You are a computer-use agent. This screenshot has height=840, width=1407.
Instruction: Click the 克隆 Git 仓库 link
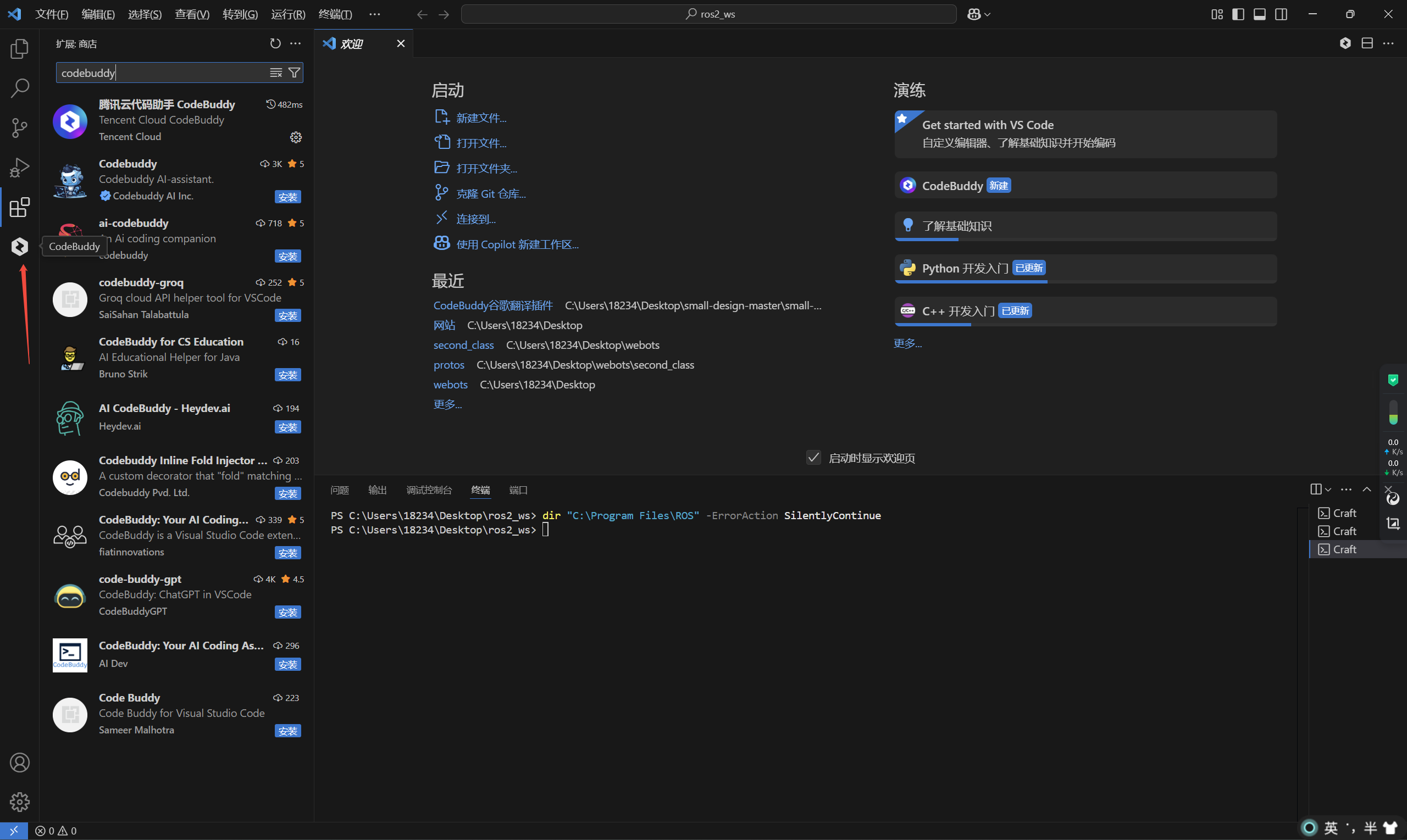[490, 193]
